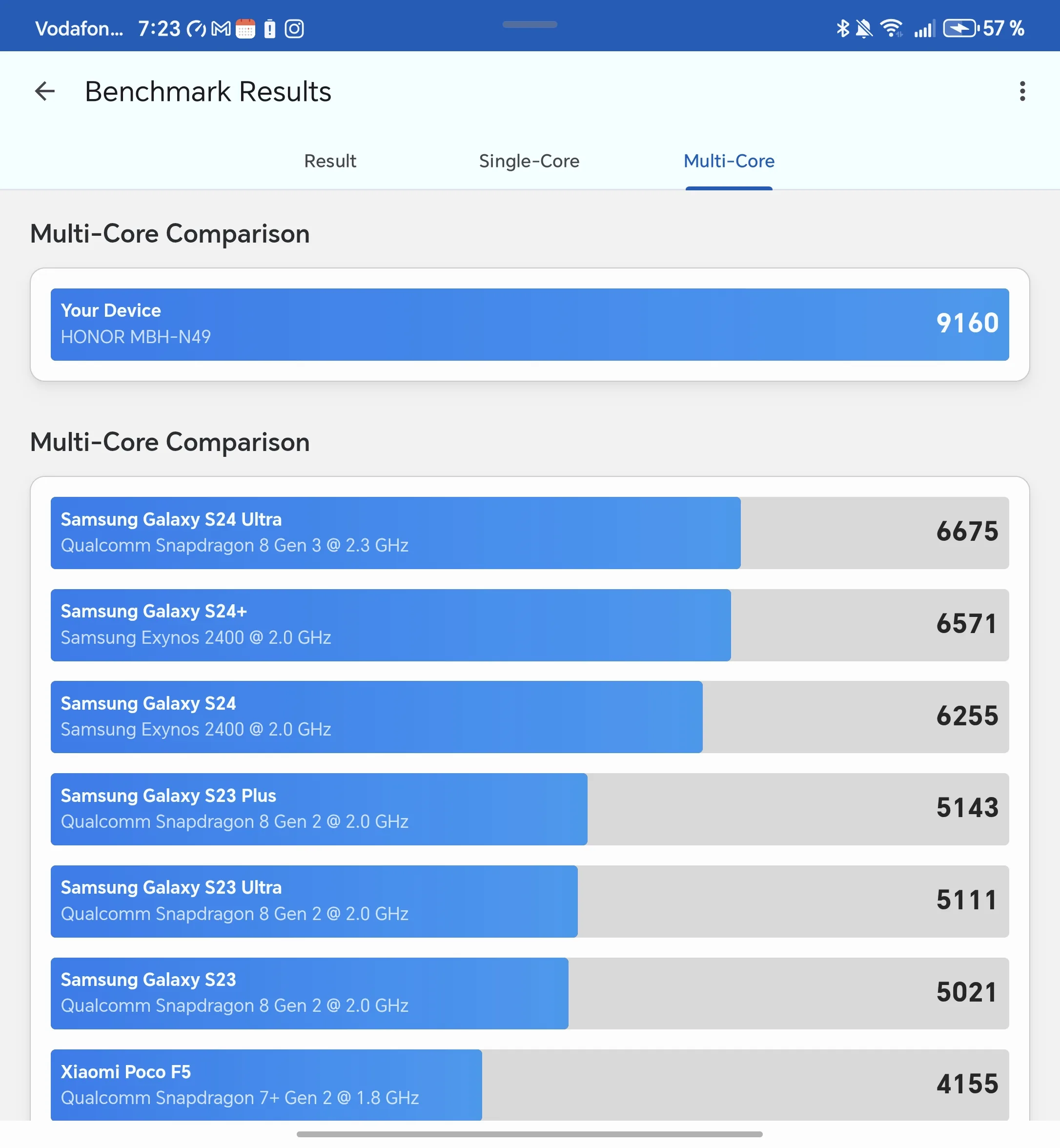
Task: Tap the calendar notification icon
Action: pos(245,29)
